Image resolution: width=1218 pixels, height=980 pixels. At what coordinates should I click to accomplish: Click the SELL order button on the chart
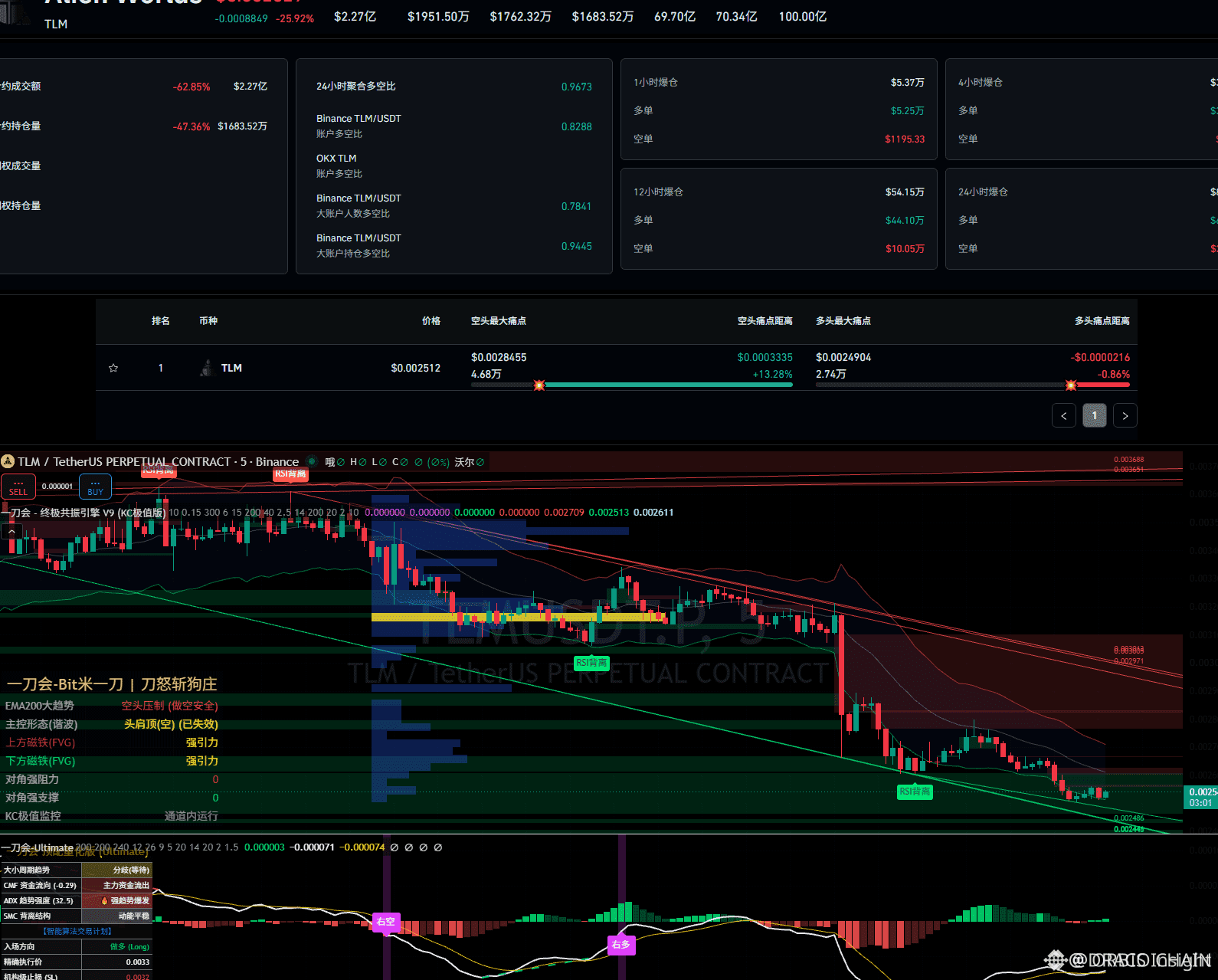click(x=18, y=487)
